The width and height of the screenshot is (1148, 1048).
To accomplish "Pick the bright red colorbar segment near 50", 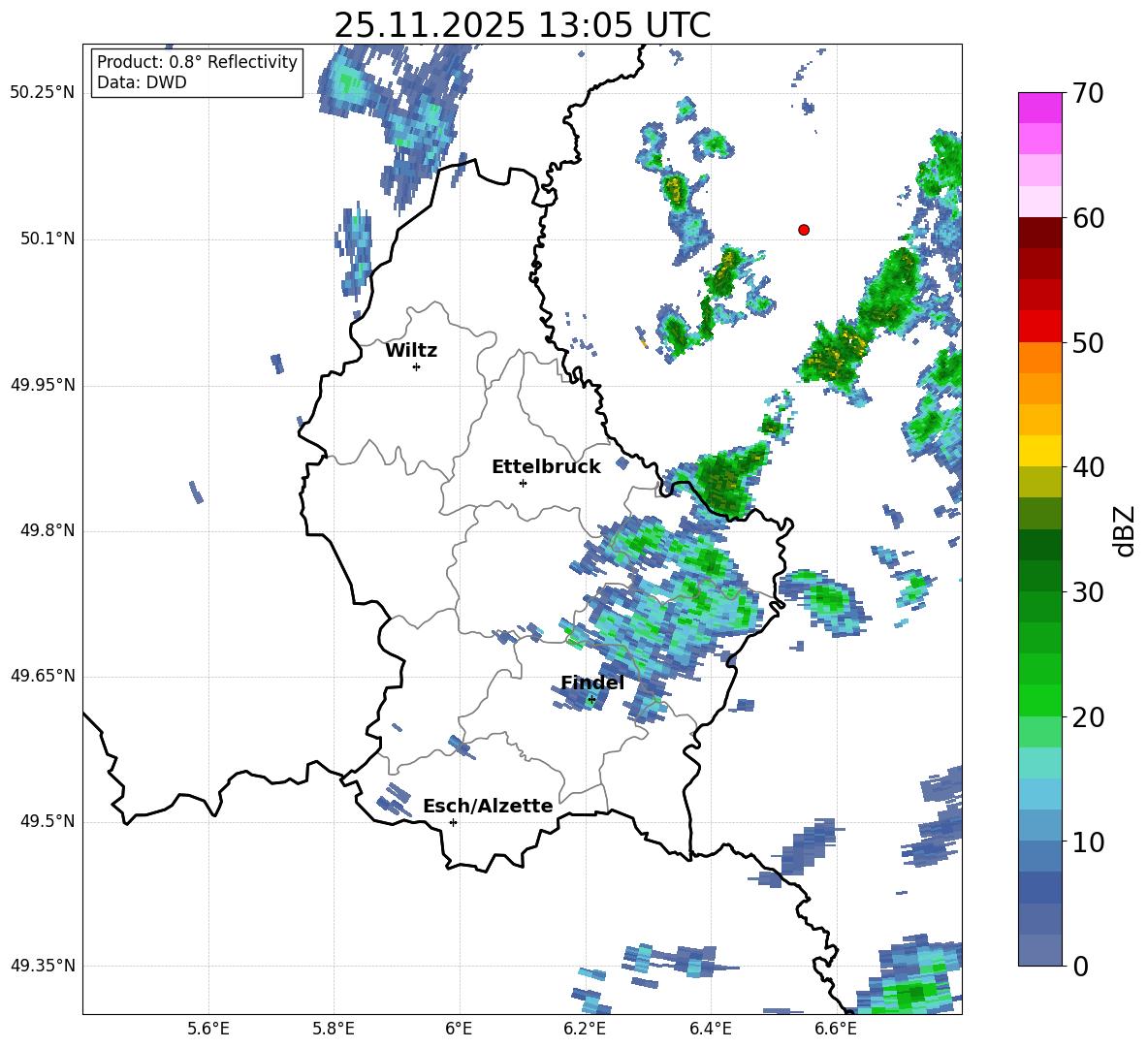I will (x=1039, y=327).
